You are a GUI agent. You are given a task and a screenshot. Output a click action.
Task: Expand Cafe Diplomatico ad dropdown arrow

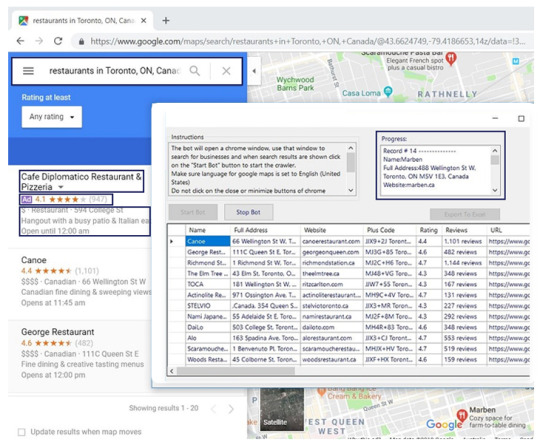point(61,187)
